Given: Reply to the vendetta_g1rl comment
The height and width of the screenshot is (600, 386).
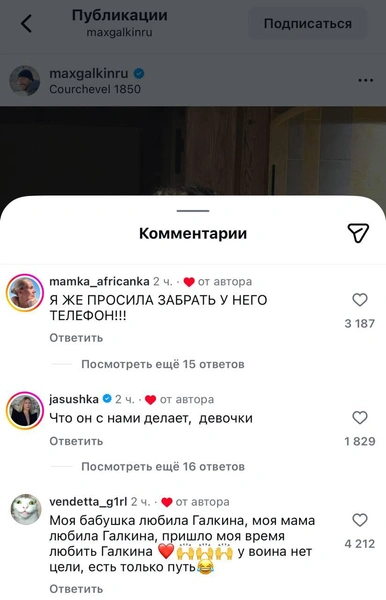Looking at the screenshot, I should pyautogui.click(x=76, y=589).
